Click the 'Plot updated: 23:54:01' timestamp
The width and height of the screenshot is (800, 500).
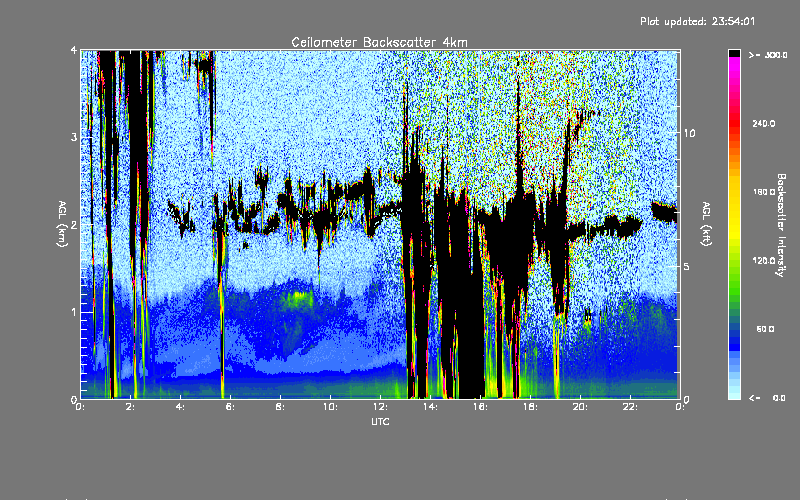697,21
